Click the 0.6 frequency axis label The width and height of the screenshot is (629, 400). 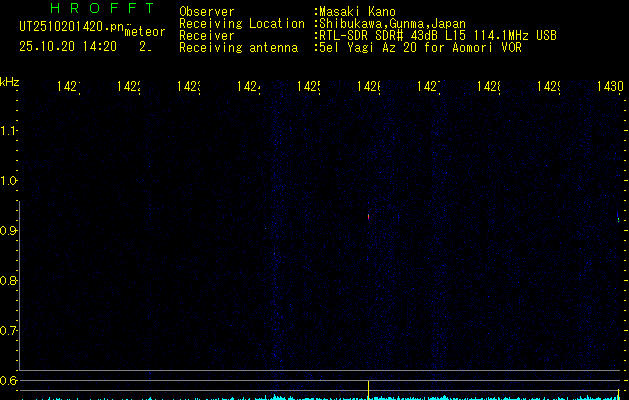point(8,380)
